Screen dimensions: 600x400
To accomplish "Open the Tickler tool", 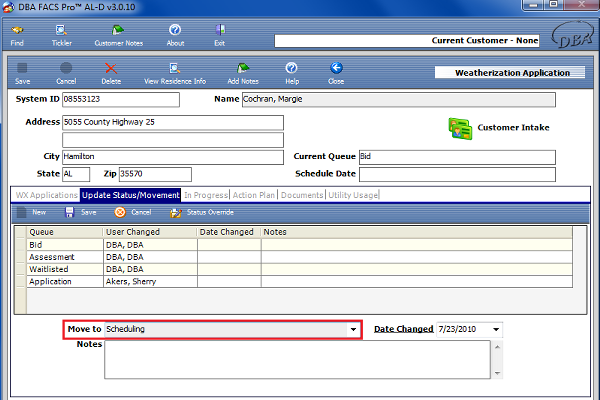I will 61,30.
